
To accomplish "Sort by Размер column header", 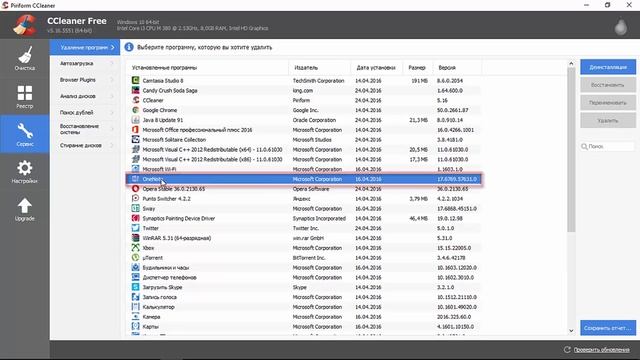I will coord(418,67).
